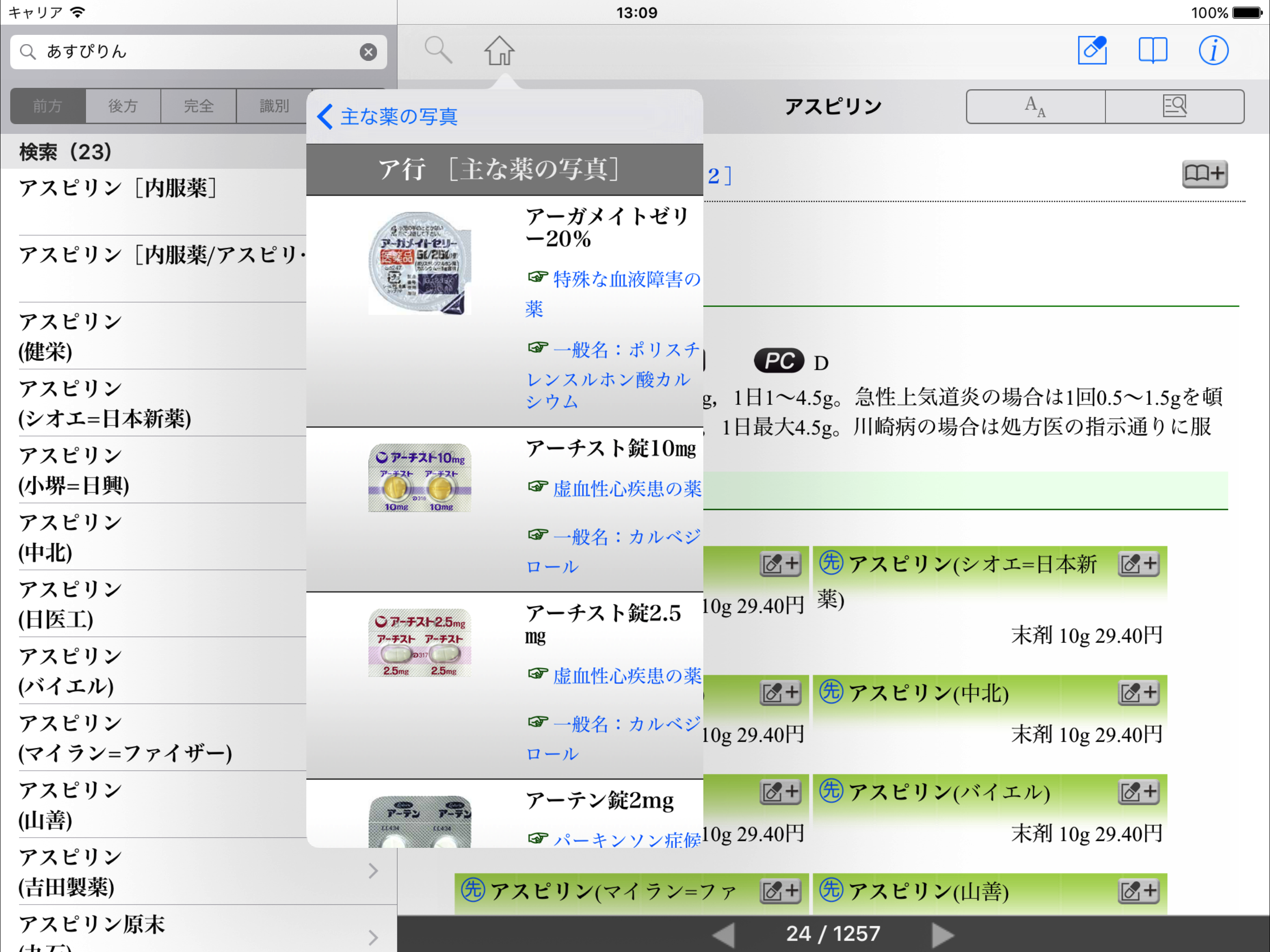Open the book bookmarks icon at top right
The width and height of the screenshot is (1270, 952).
tap(1152, 51)
